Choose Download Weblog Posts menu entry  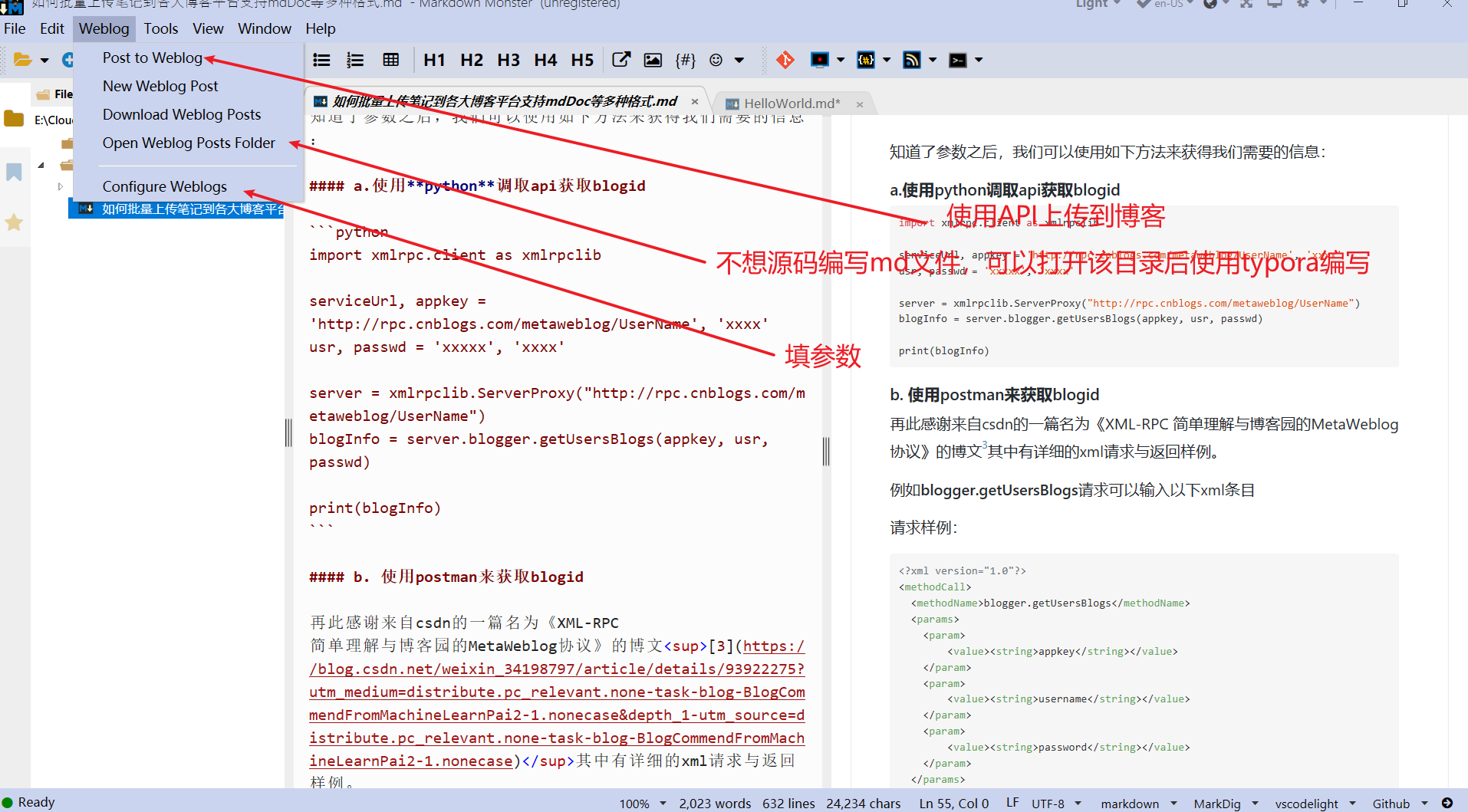(182, 114)
